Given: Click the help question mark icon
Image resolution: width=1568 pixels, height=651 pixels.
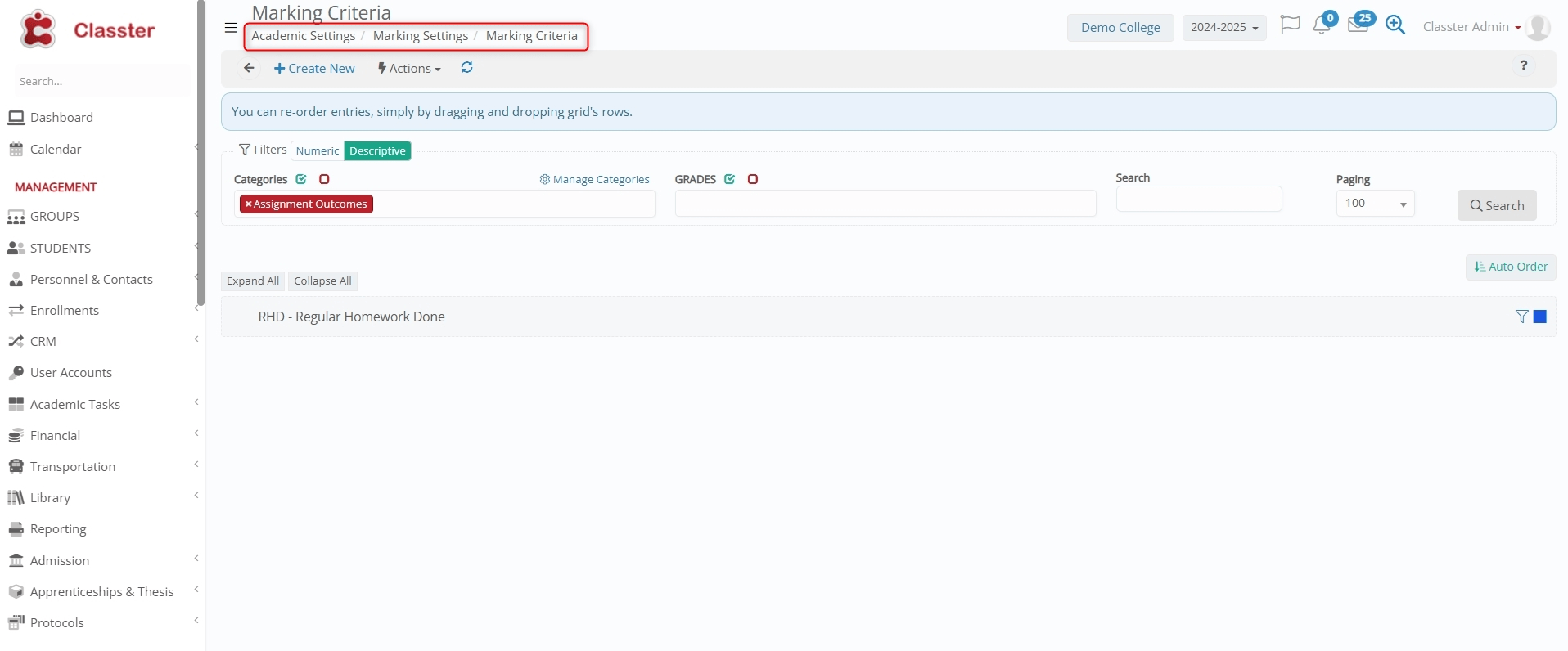Looking at the screenshot, I should click(1523, 65).
